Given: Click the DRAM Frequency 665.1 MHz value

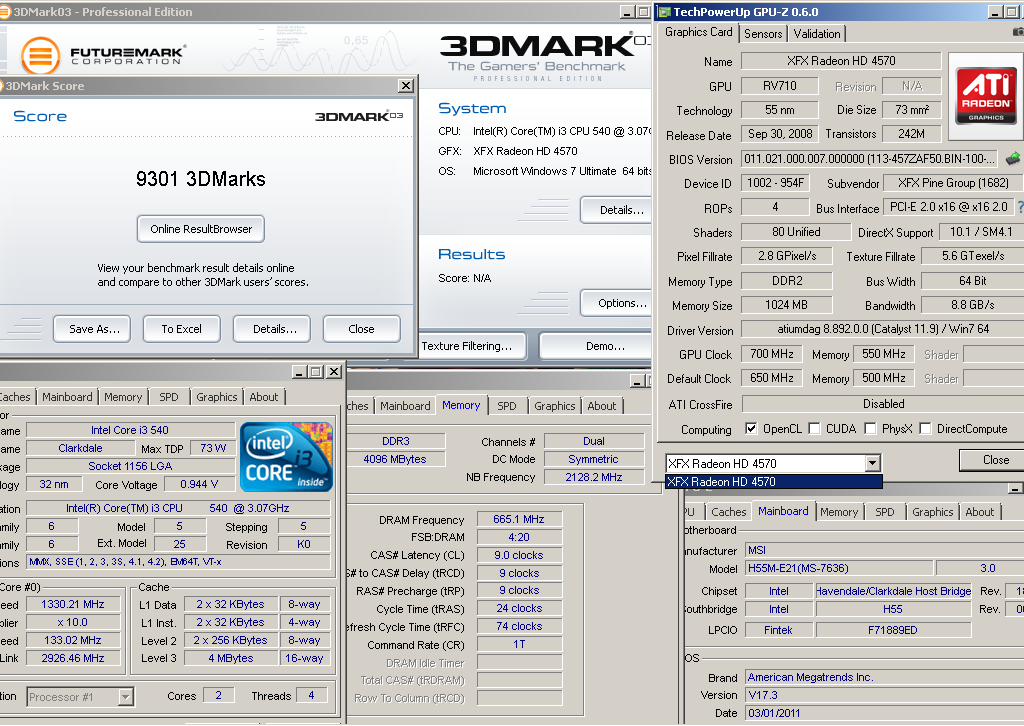Looking at the screenshot, I should click(x=519, y=519).
